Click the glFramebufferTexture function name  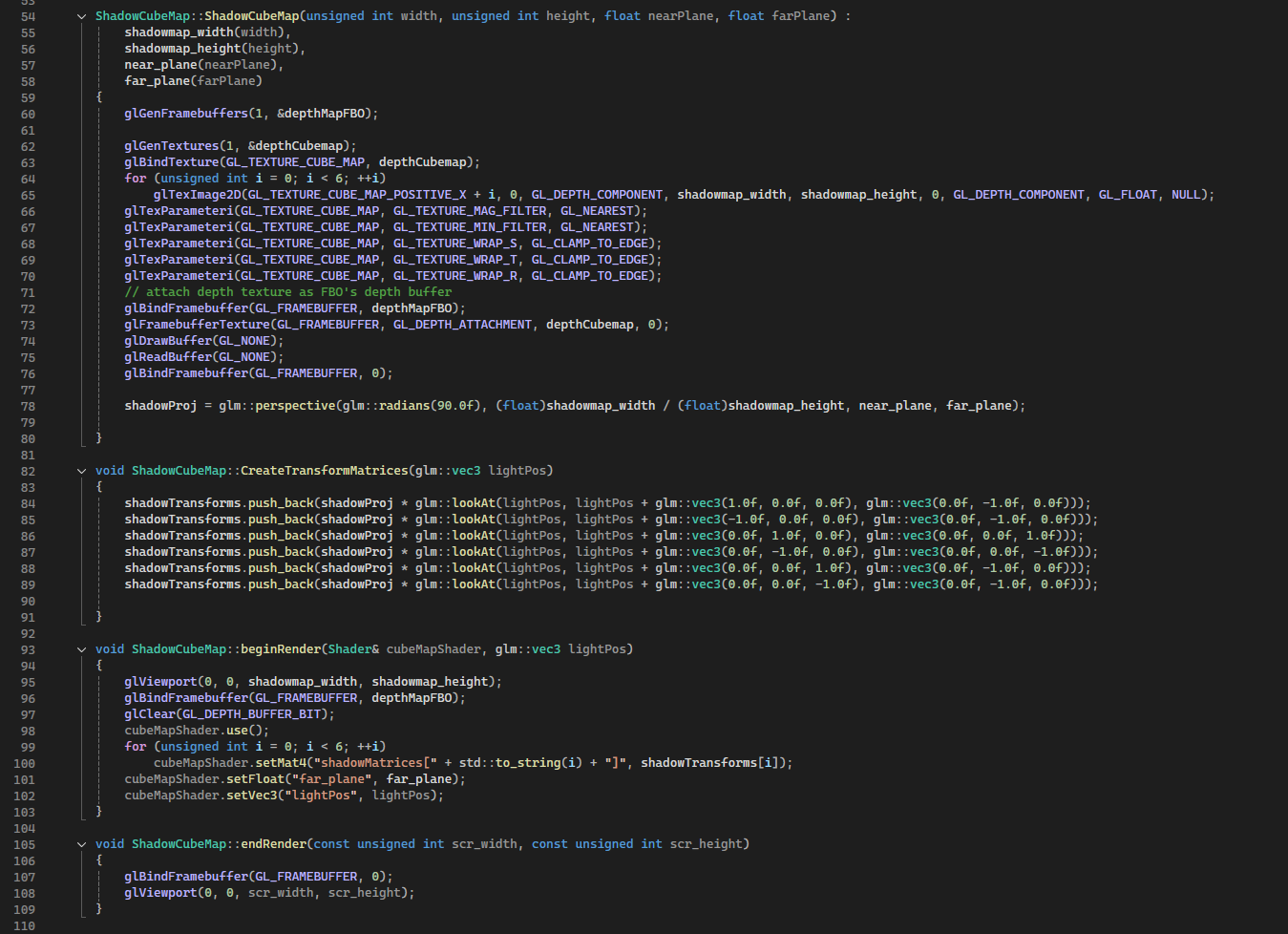[197, 325]
